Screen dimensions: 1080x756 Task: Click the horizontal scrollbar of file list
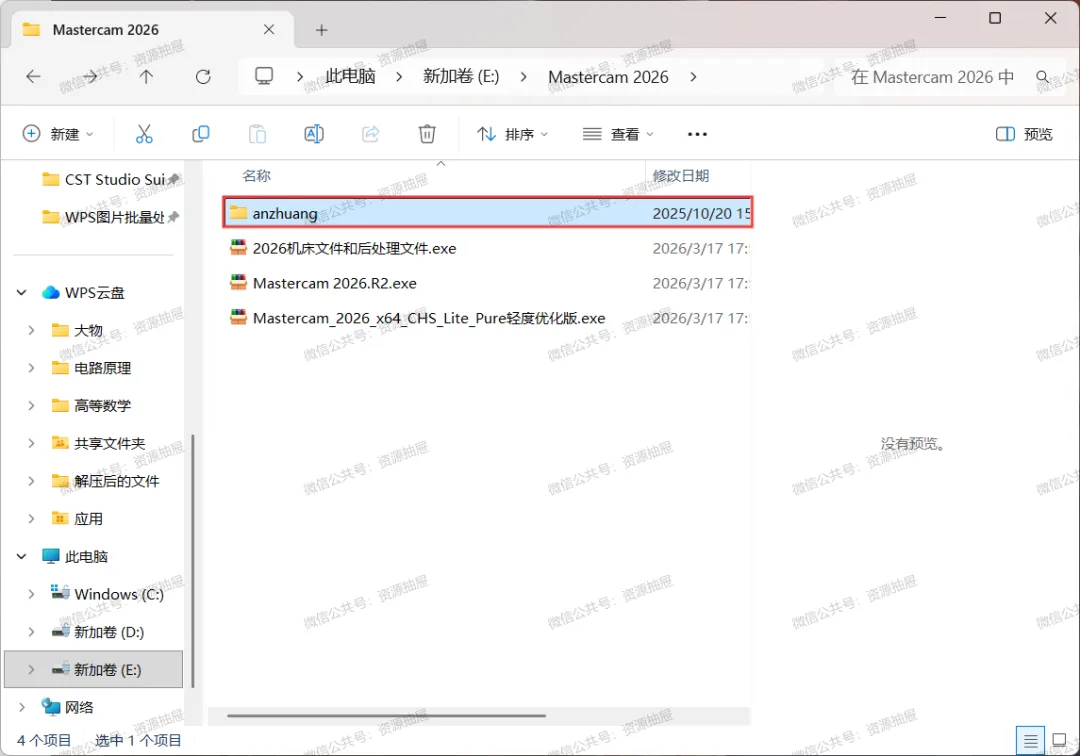(x=386, y=715)
